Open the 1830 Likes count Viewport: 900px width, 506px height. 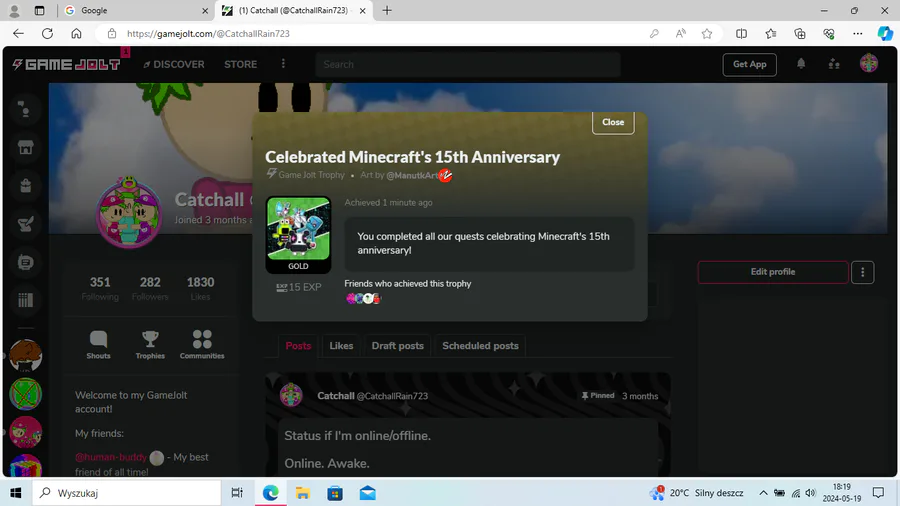click(x=200, y=289)
